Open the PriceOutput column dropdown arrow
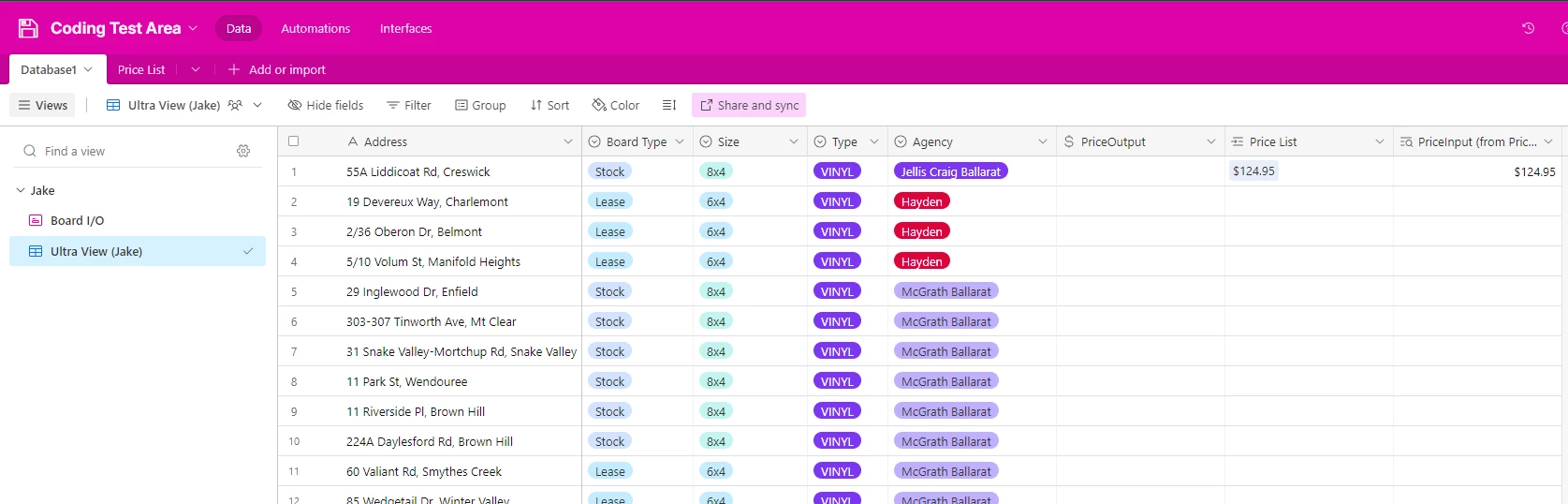 [x=1211, y=141]
